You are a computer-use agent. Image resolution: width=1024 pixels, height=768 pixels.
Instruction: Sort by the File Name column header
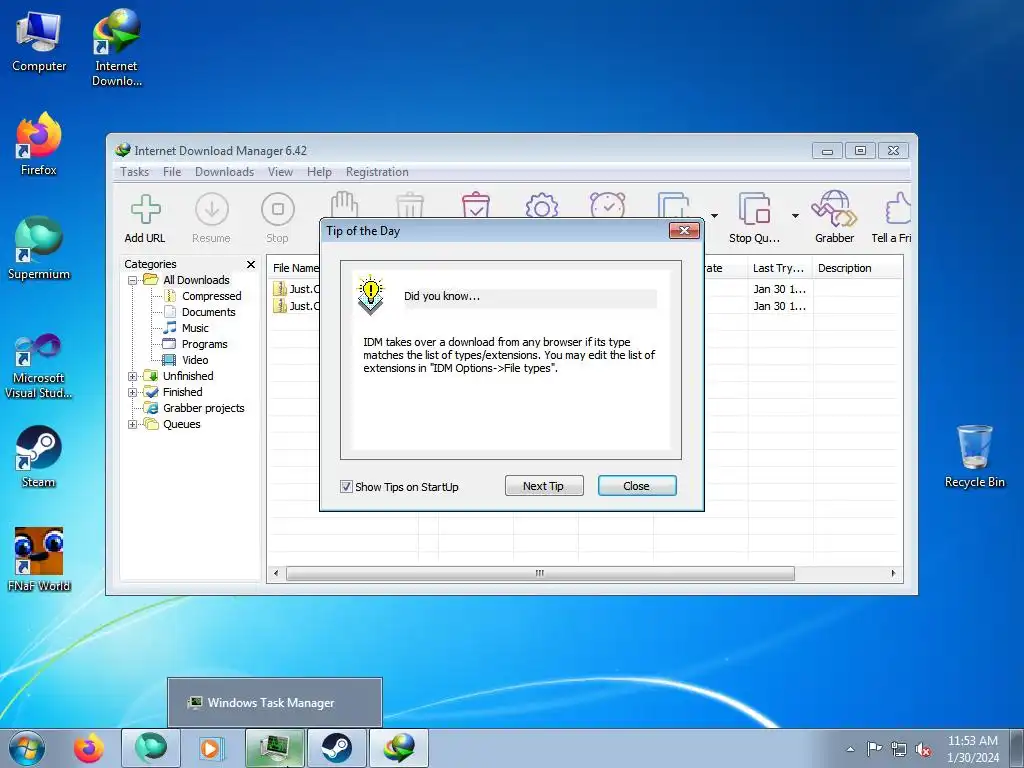tap(294, 268)
